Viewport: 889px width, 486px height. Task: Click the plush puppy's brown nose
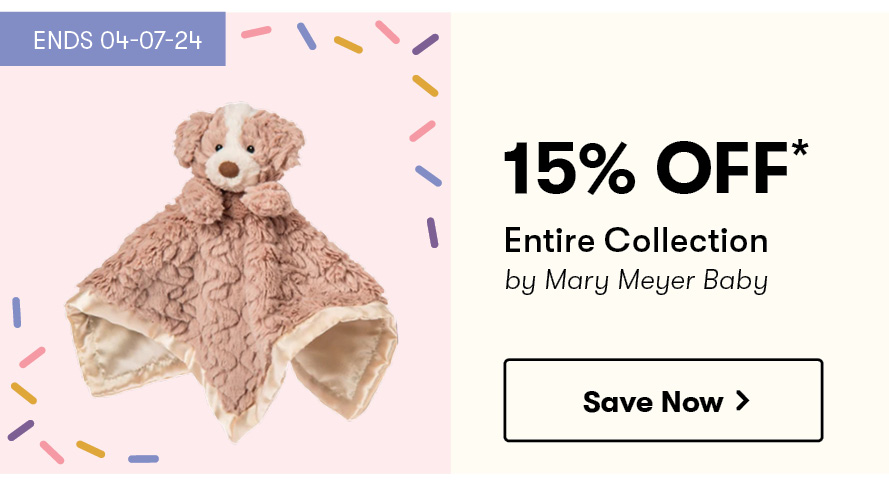click(x=228, y=169)
